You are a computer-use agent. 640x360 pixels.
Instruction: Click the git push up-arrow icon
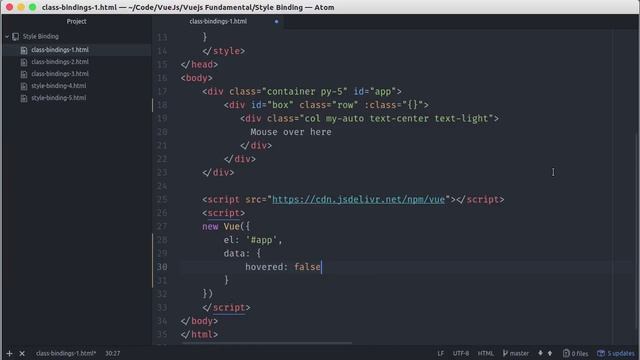(550, 353)
